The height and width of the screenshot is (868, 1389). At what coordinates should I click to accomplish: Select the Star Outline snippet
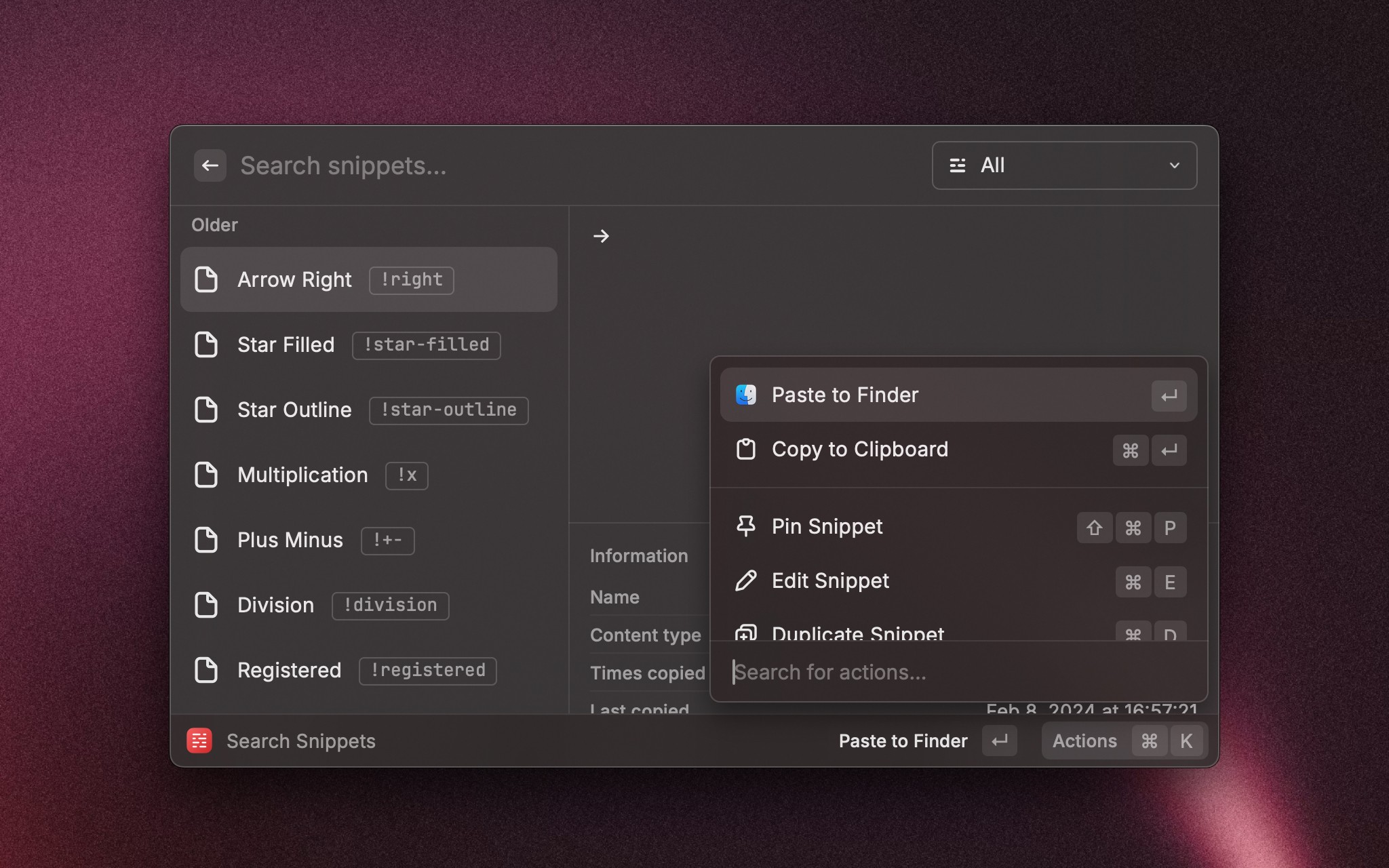(x=369, y=410)
